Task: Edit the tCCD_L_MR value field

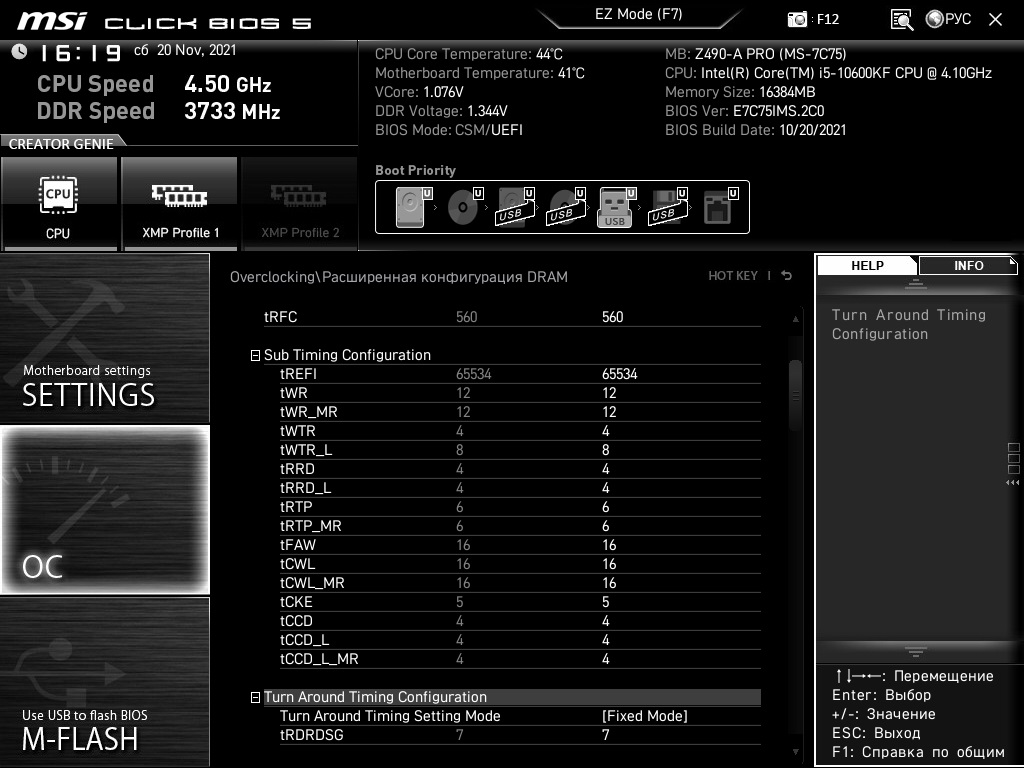Action: click(x=606, y=659)
